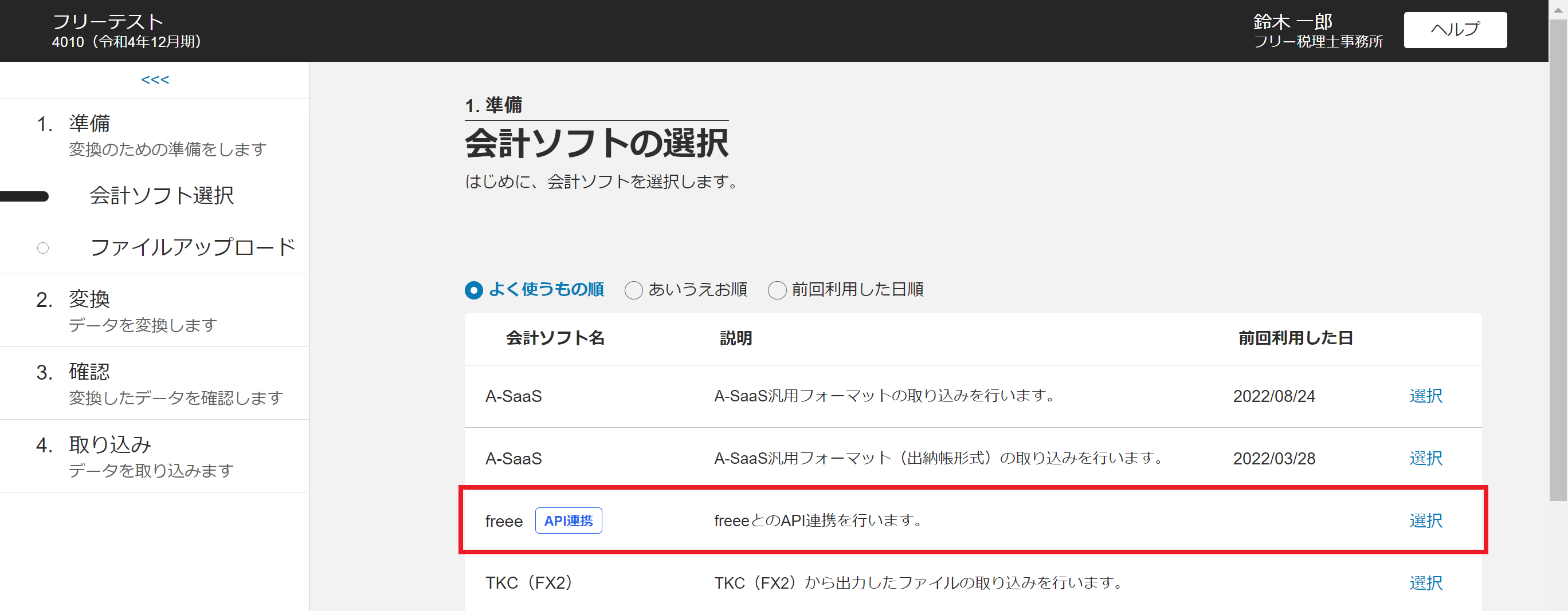Click the A-SaaS 出納帳形式 description text
The image size is (1568, 611).
[x=939, y=458]
